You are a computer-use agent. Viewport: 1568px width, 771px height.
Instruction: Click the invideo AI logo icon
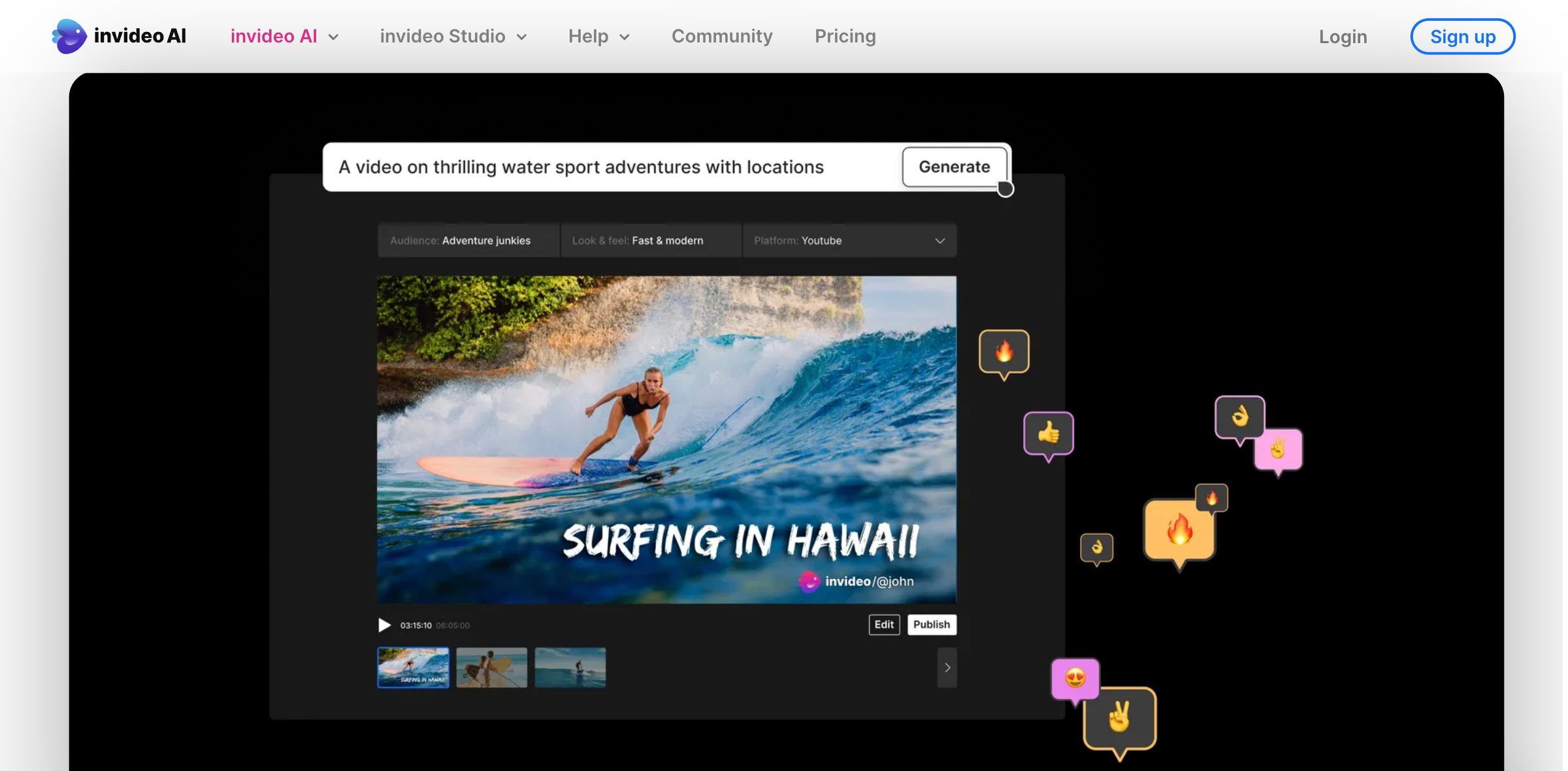click(69, 36)
